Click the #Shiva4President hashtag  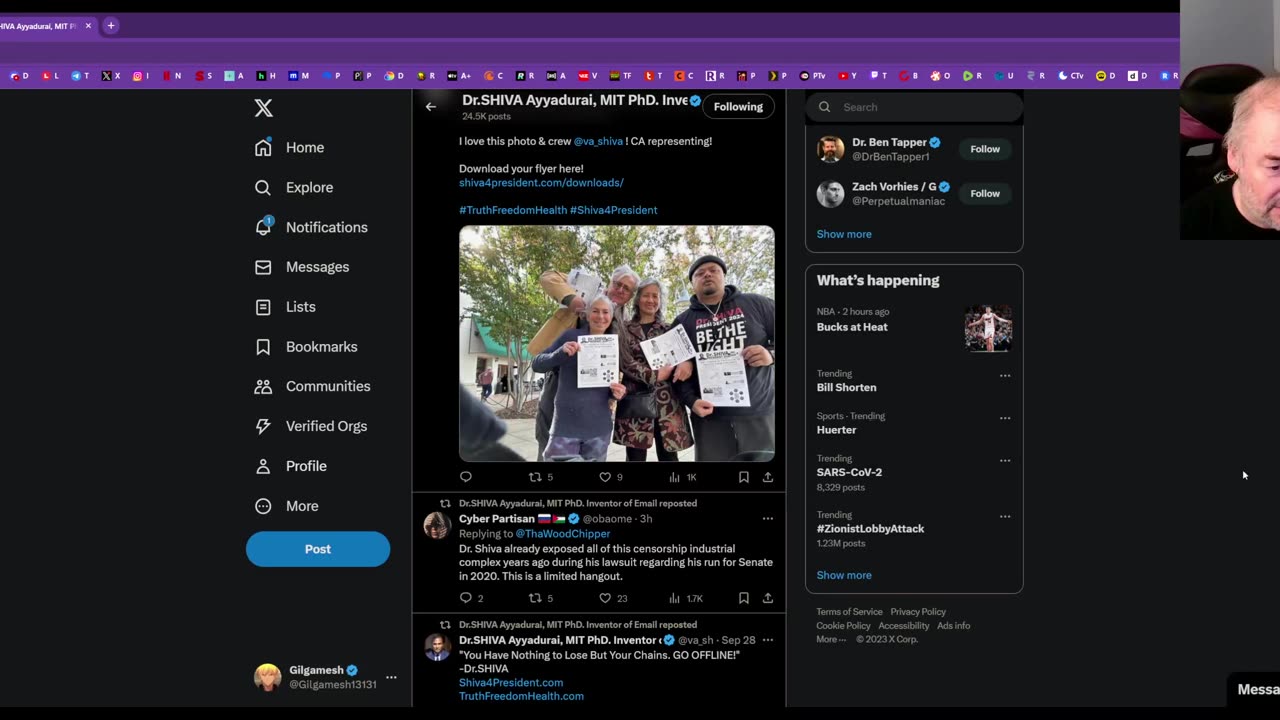(614, 210)
